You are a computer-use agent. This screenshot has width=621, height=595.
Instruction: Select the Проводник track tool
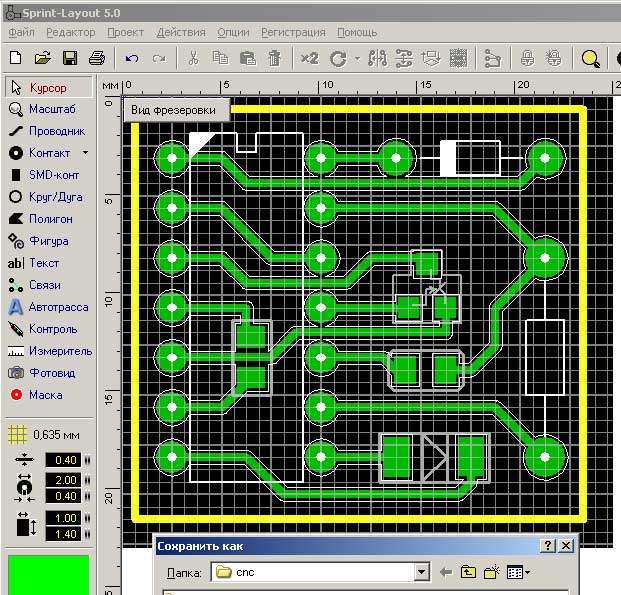point(49,131)
